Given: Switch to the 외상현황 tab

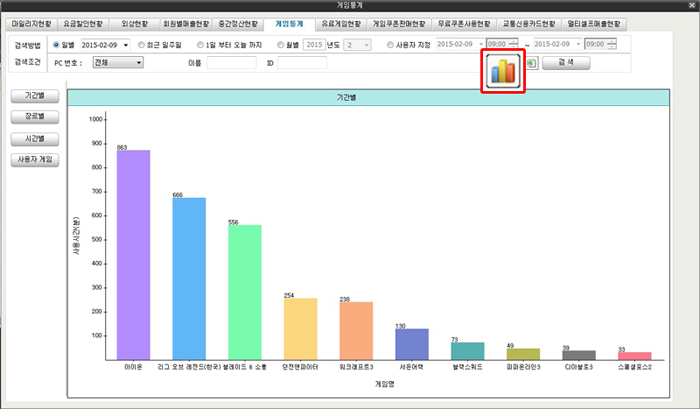Looking at the screenshot, I should [134, 24].
